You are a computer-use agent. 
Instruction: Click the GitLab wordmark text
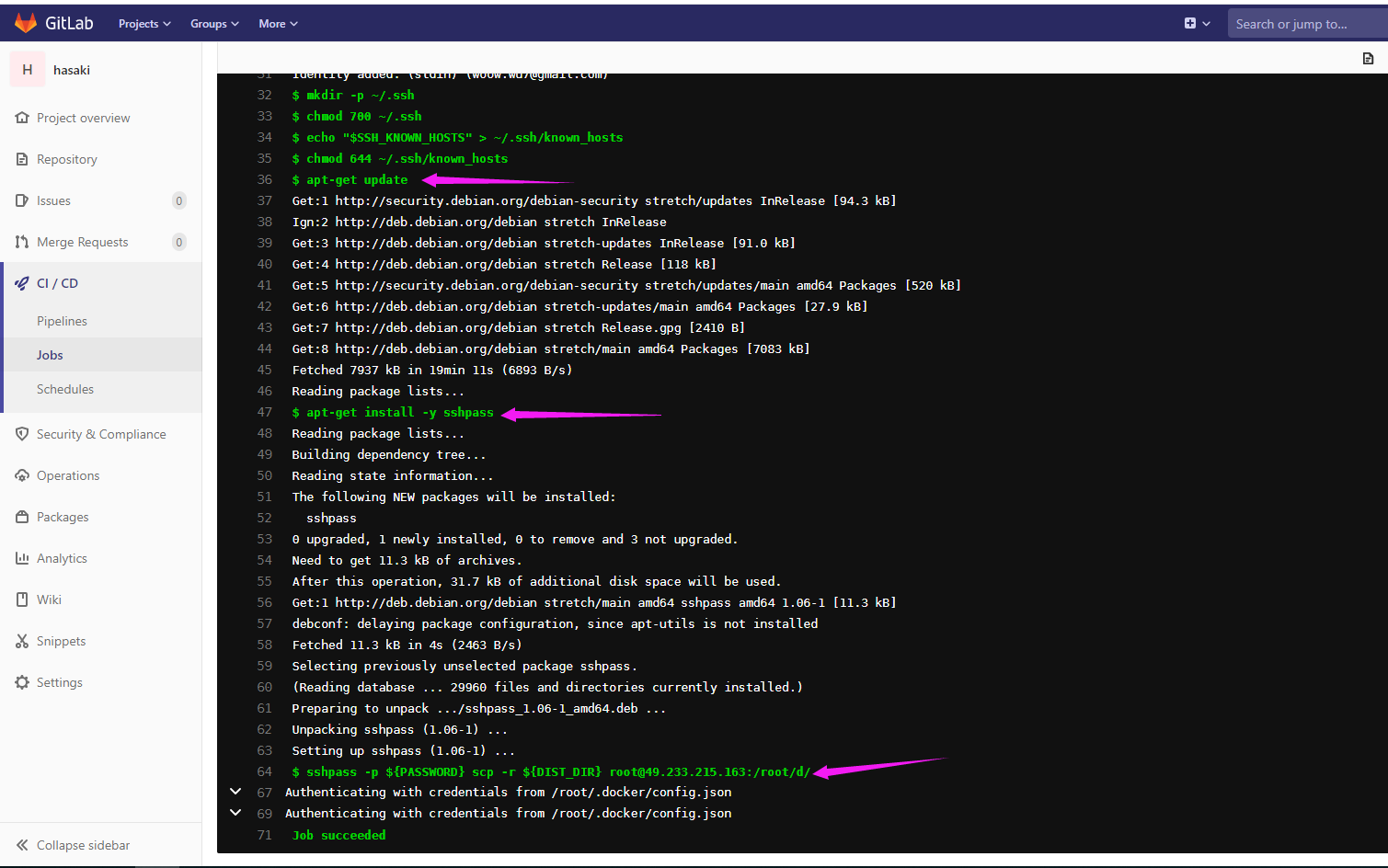pos(69,23)
